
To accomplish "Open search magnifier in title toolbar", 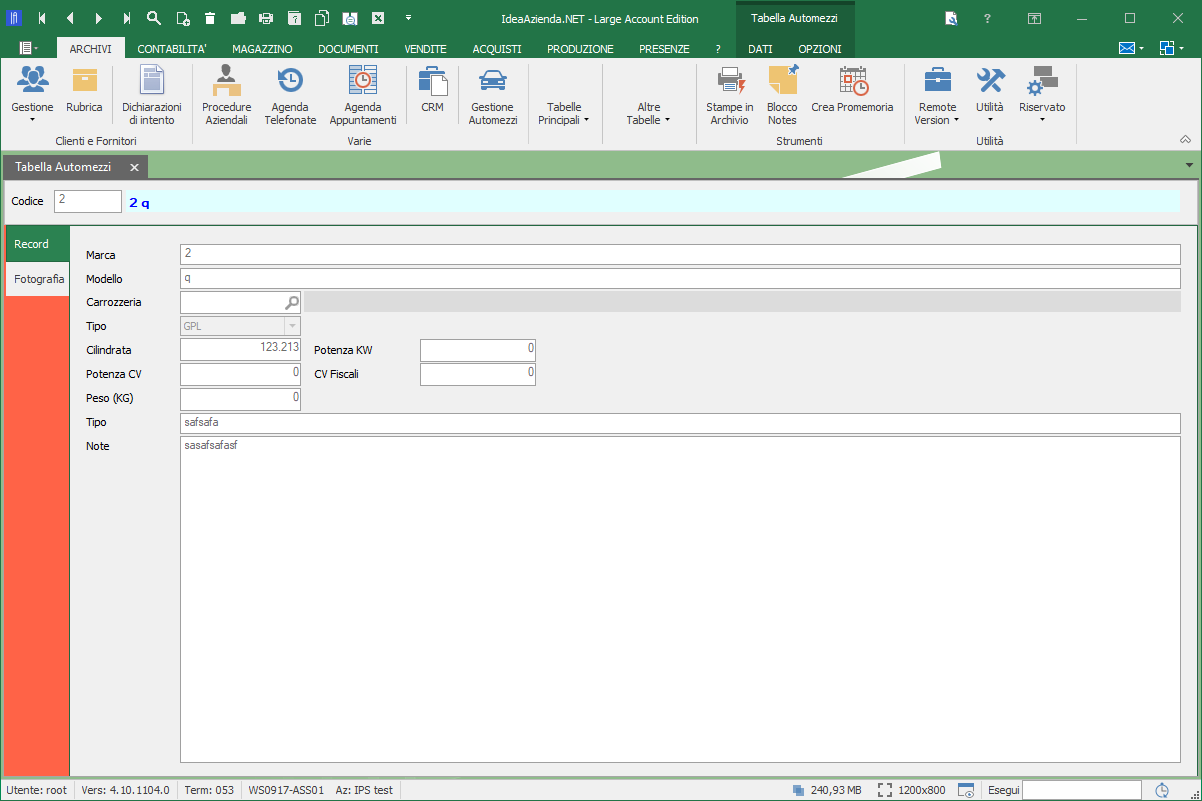I will pos(154,18).
